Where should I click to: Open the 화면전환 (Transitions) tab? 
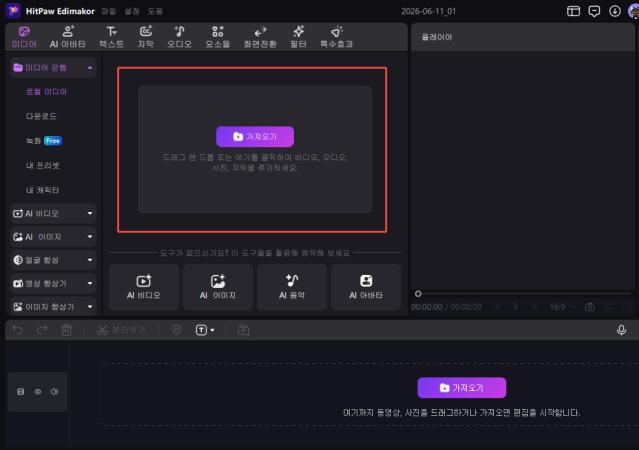click(x=260, y=37)
